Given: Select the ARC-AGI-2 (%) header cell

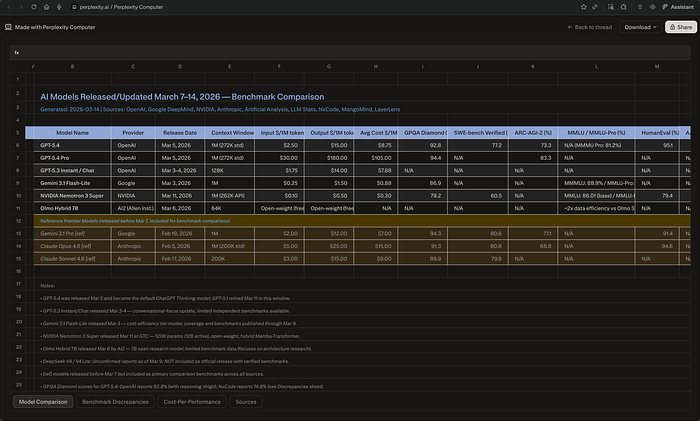Looking at the screenshot, I should tap(533, 133).
